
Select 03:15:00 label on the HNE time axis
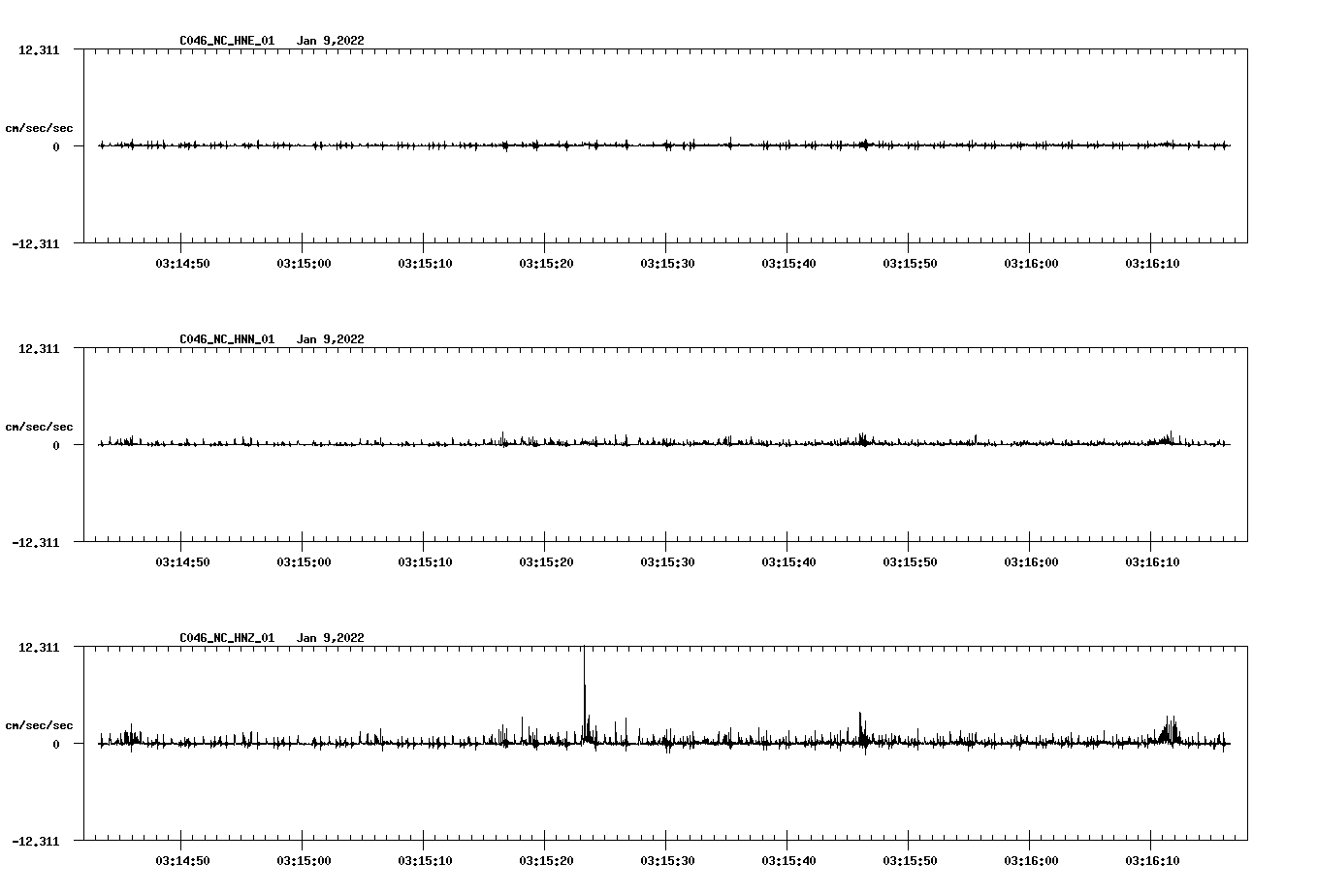coord(303,264)
